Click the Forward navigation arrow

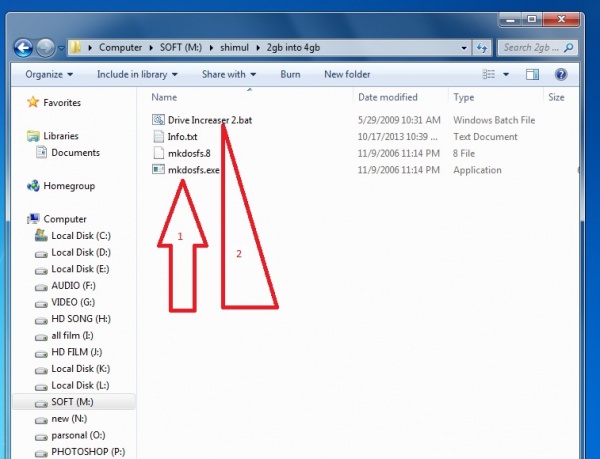[x=46, y=48]
